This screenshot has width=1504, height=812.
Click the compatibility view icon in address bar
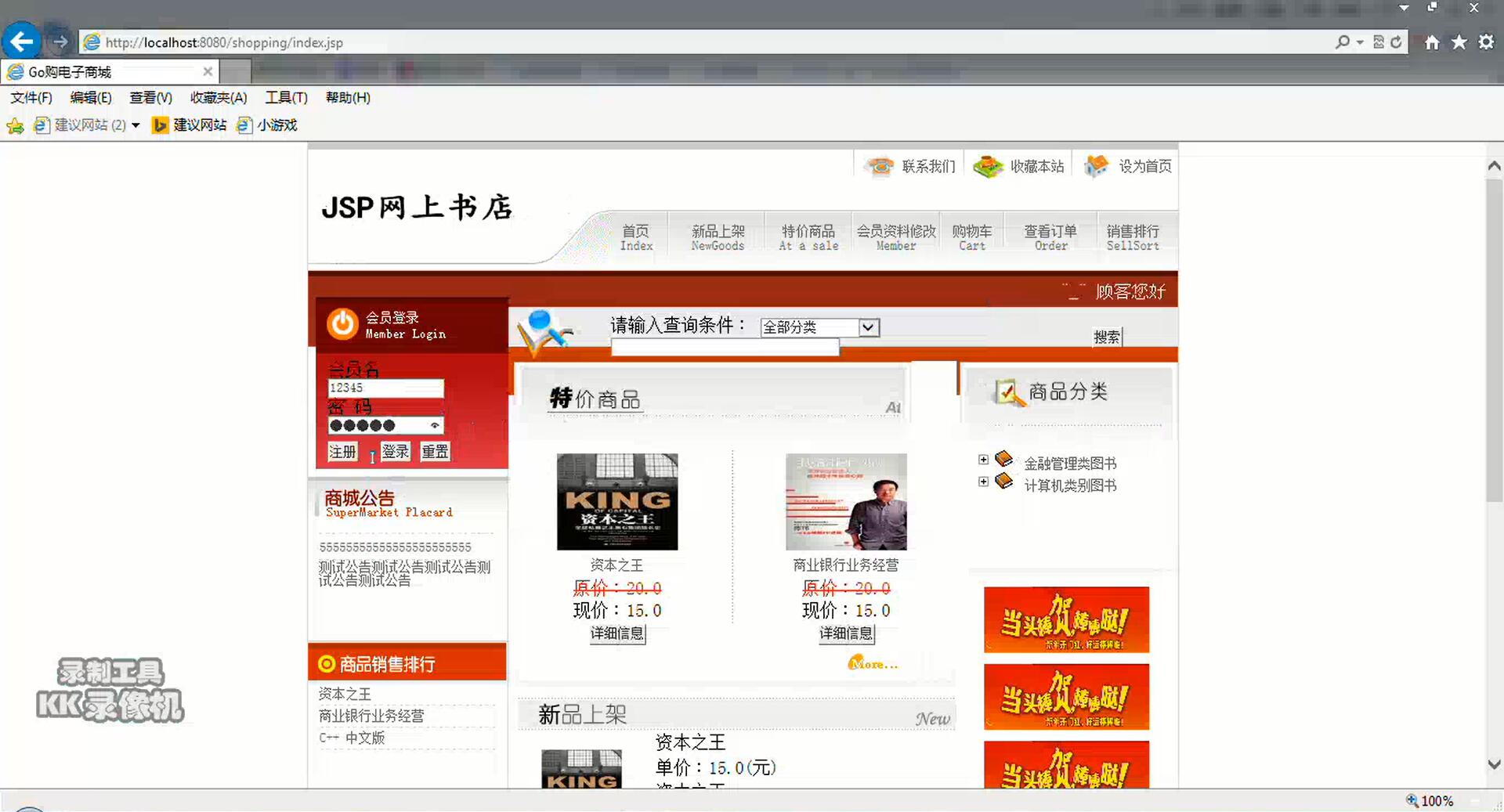1379,42
